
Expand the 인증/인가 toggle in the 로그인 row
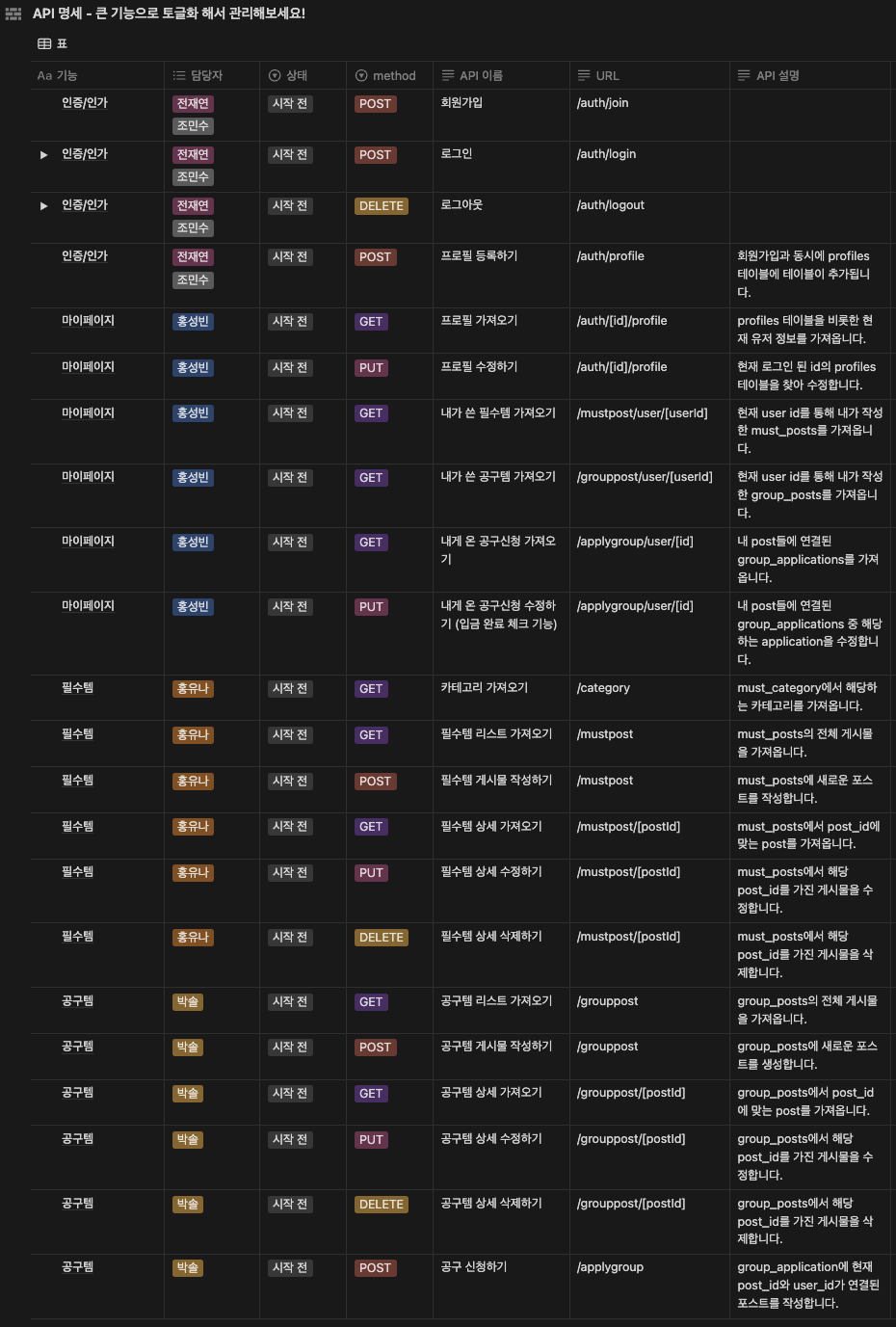click(43, 155)
